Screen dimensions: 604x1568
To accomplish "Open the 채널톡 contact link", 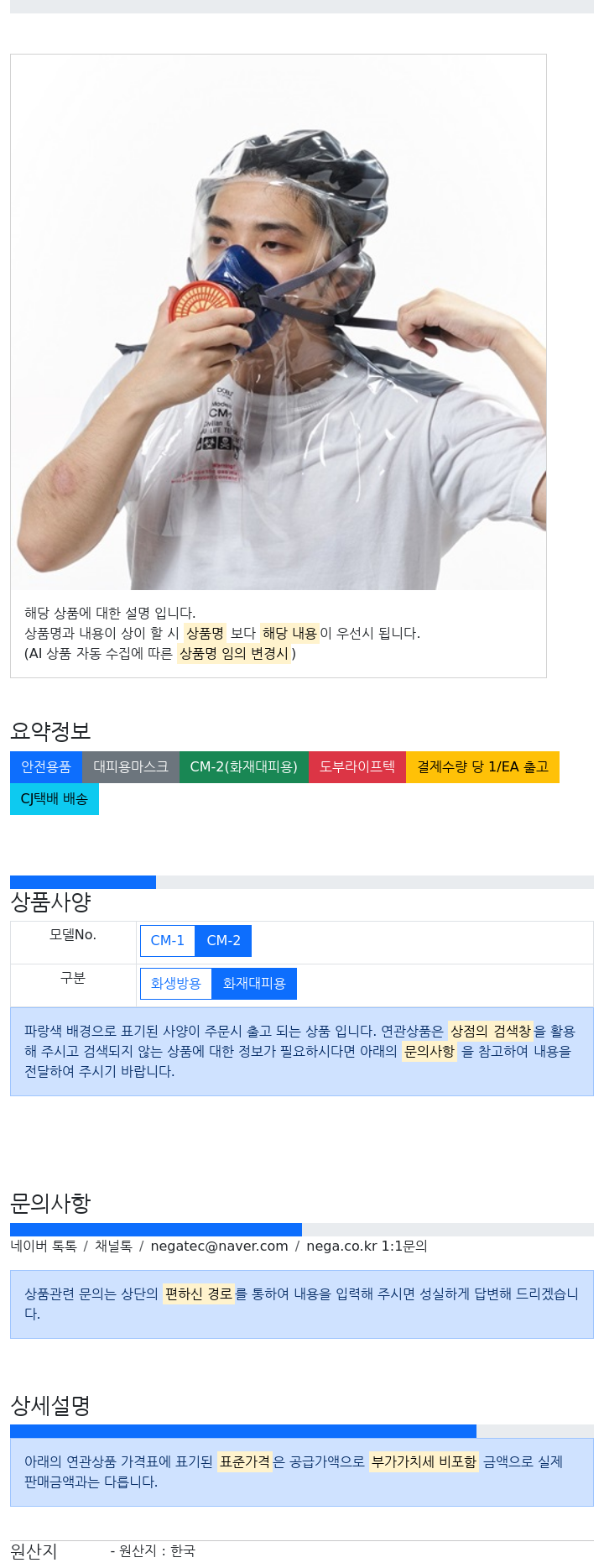I will (113, 1247).
